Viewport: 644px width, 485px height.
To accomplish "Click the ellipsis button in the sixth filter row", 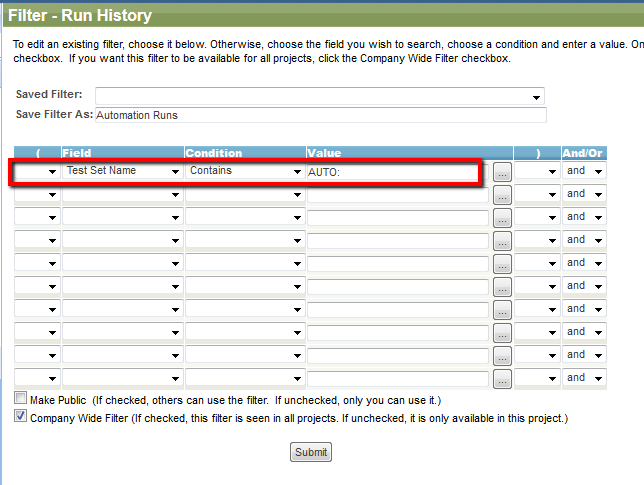I will 502,287.
